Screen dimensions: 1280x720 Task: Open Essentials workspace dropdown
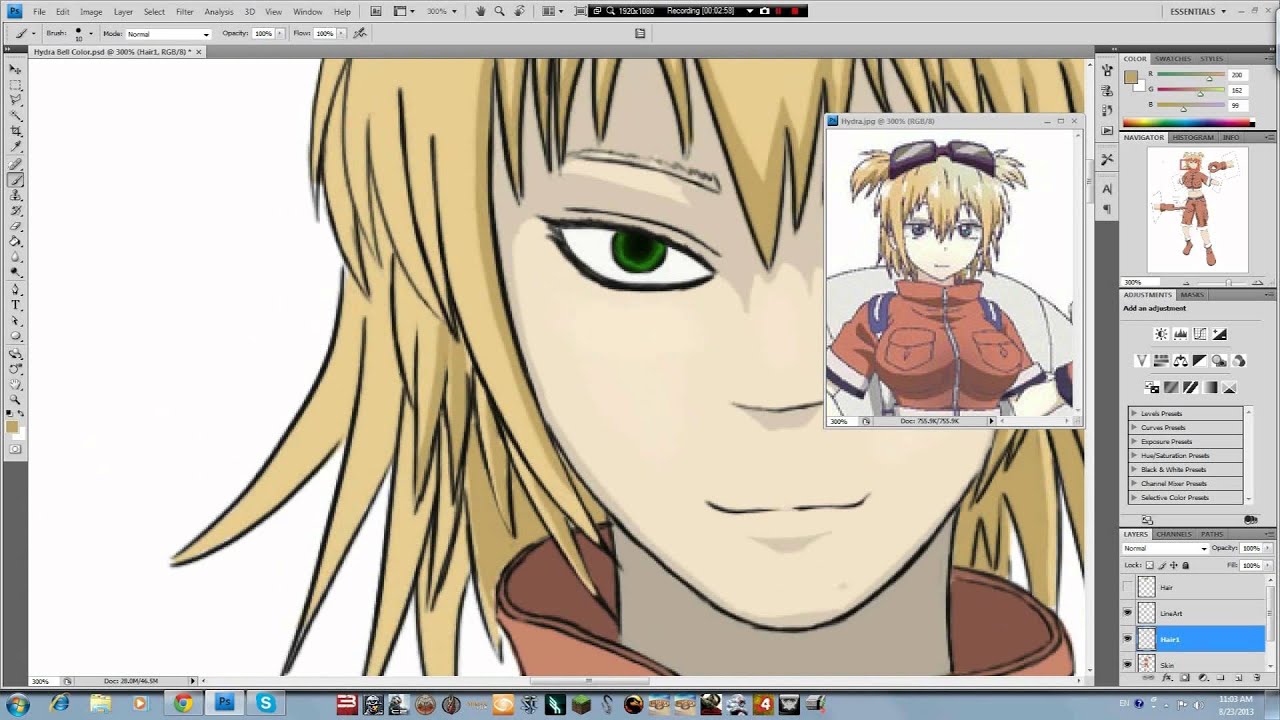coord(1198,11)
